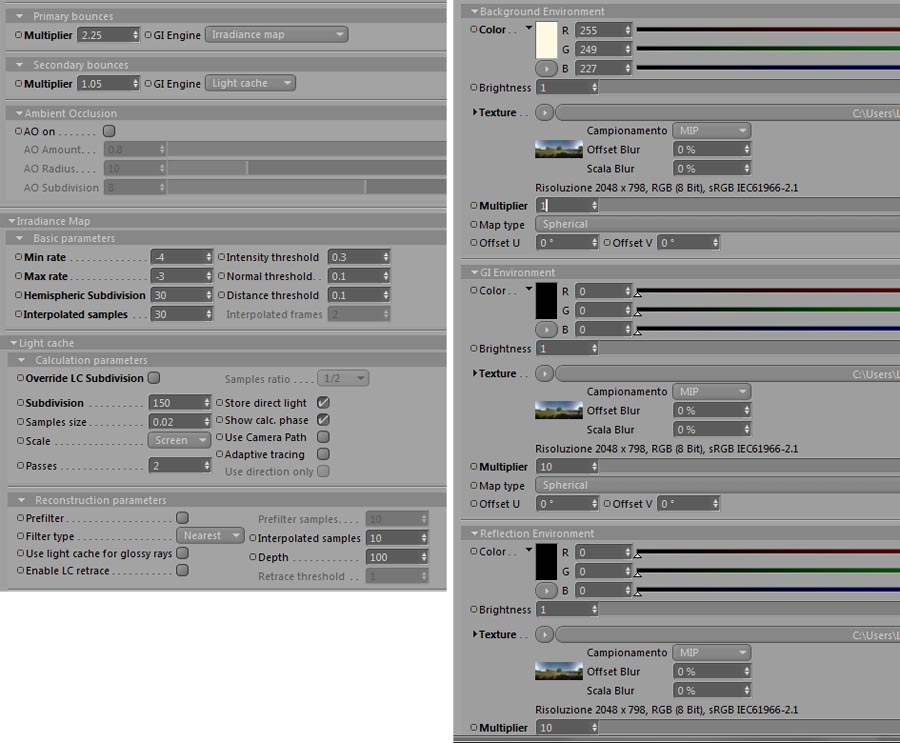
Task: Toggle keyframe circle beside Background Environment Map type
Action: point(474,225)
